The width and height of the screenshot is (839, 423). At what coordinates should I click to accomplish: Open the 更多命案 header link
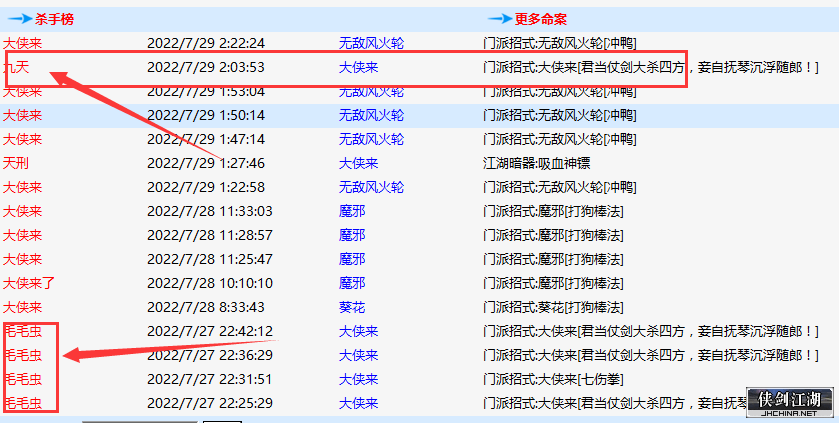coord(540,20)
